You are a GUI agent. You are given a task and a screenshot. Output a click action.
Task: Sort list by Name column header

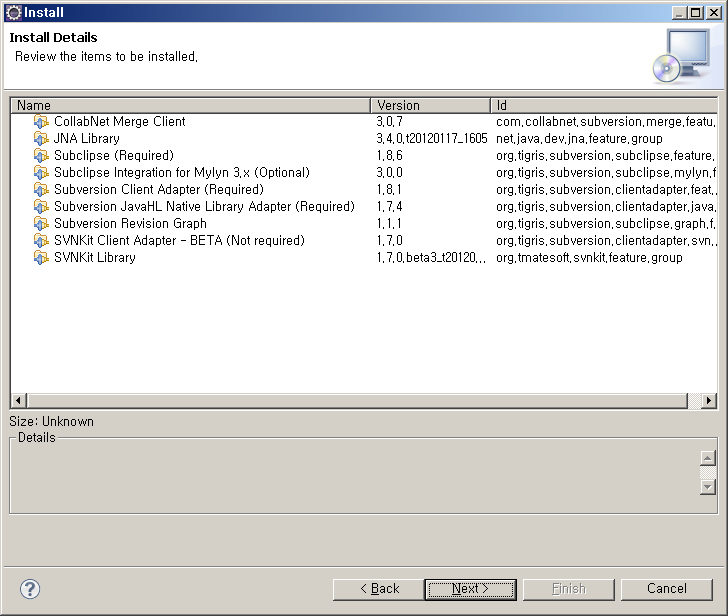(x=190, y=105)
